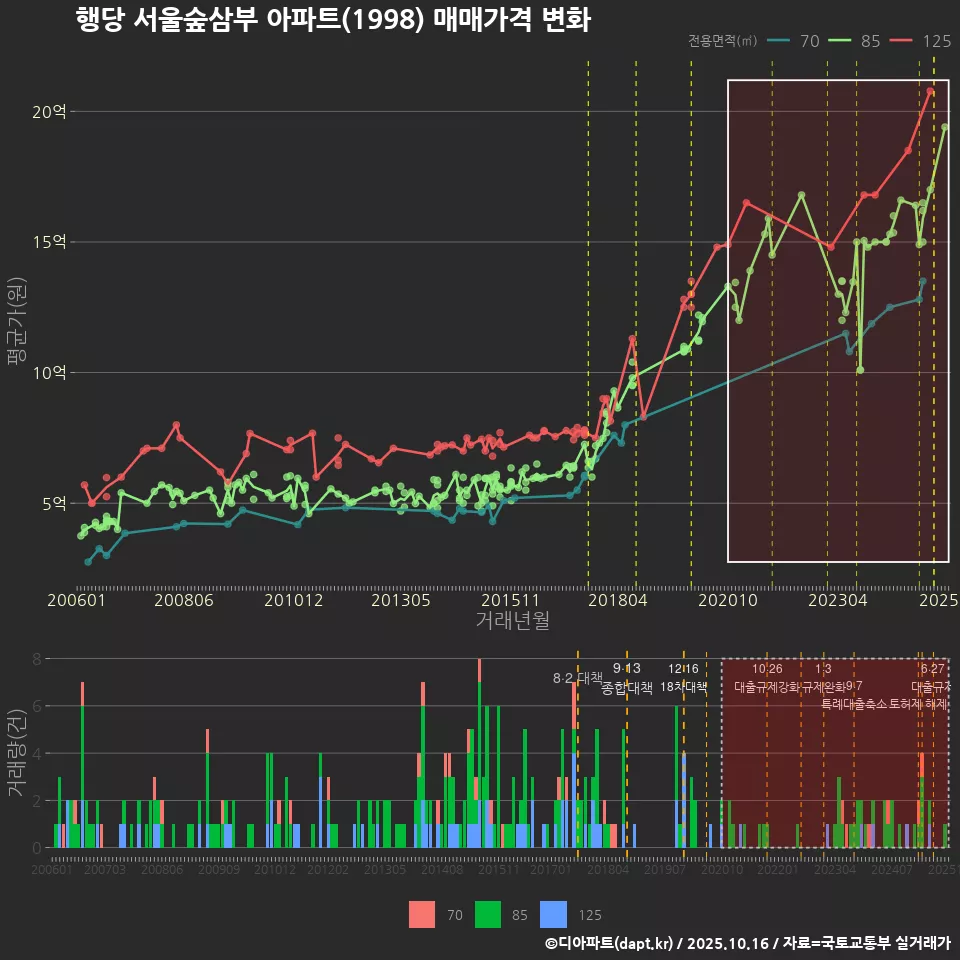Viewport: 960px width, 960px height.
Task: Click the highest red data point near 20억
Action: [930, 91]
